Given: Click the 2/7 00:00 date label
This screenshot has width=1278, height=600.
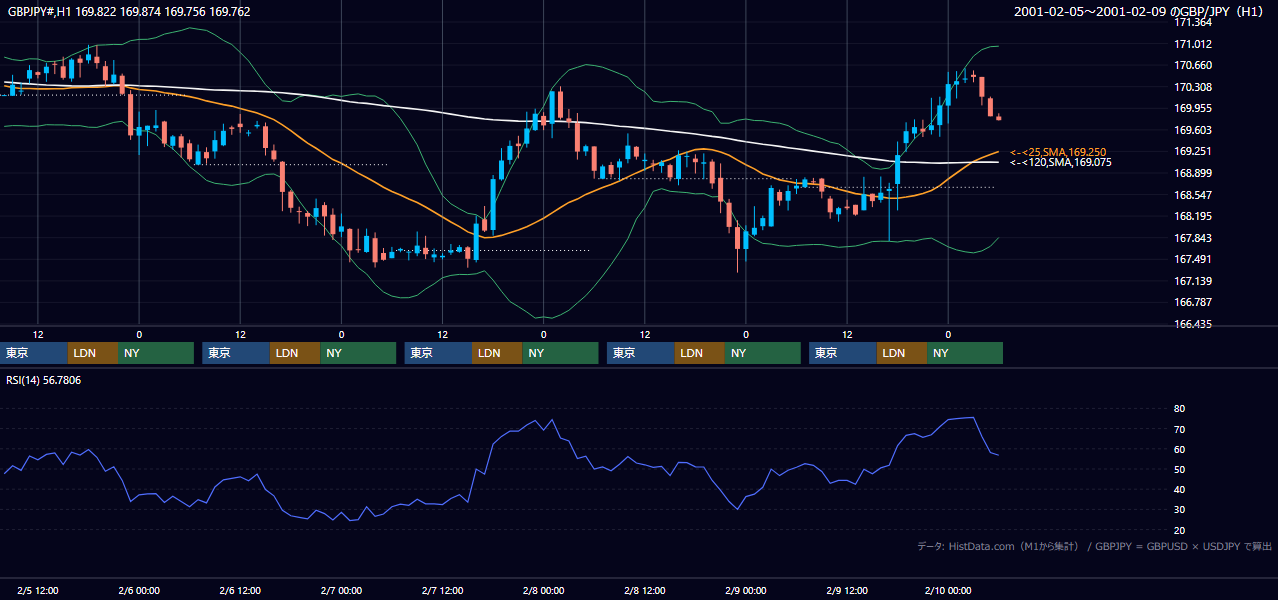Looking at the screenshot, I should pyautogui.click(x=341, y=590).
